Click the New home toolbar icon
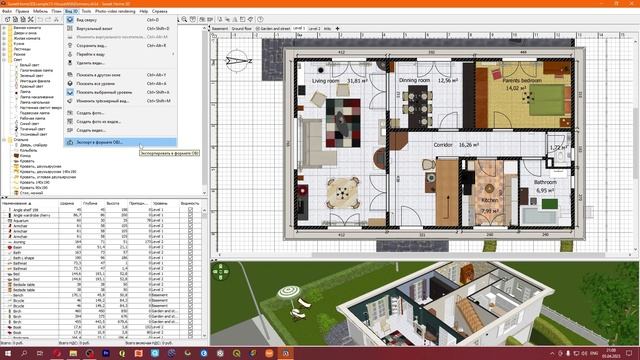The width and height of the screenshot is (640, 360). point(7,19)
